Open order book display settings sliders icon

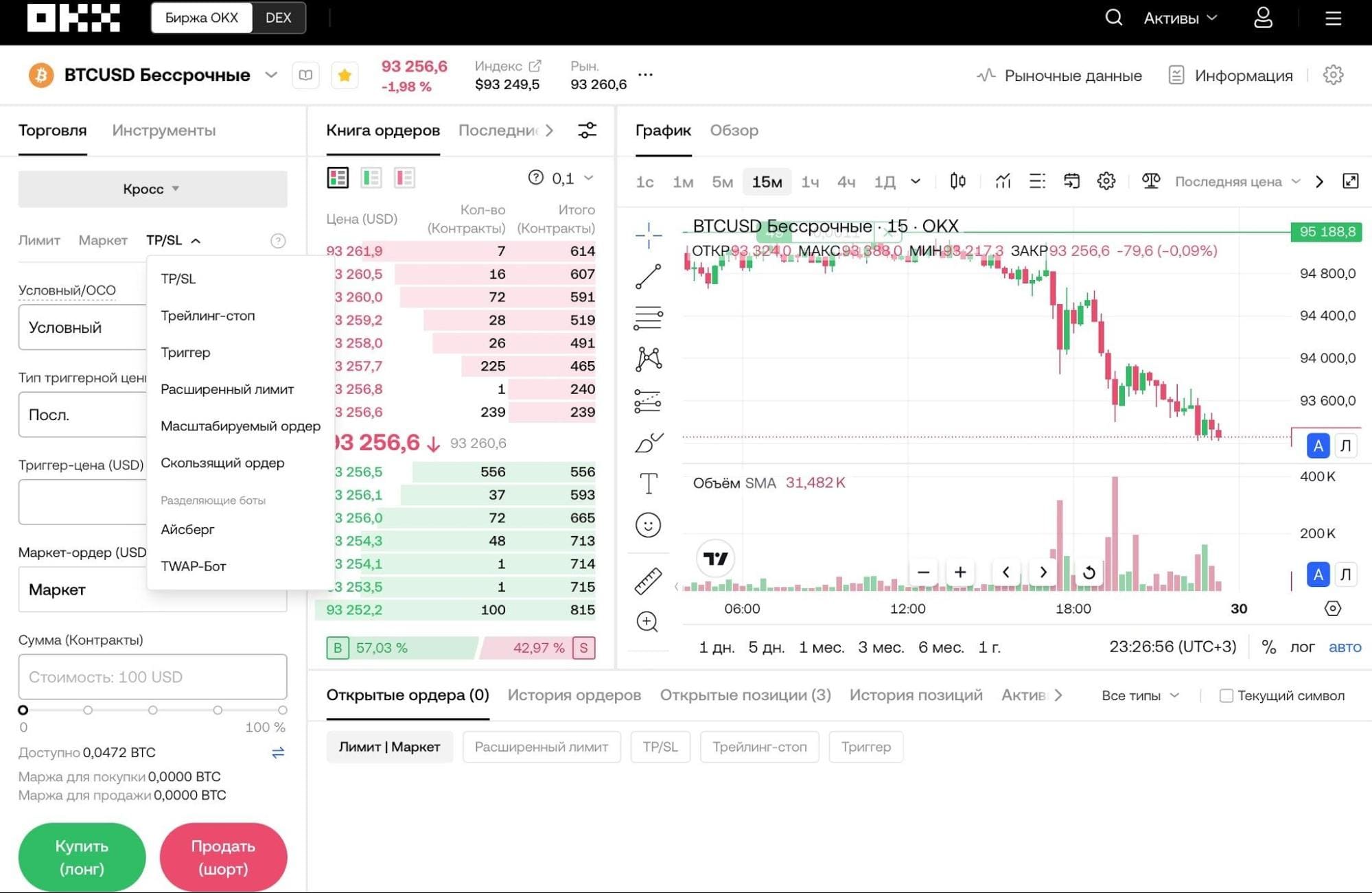587,130
